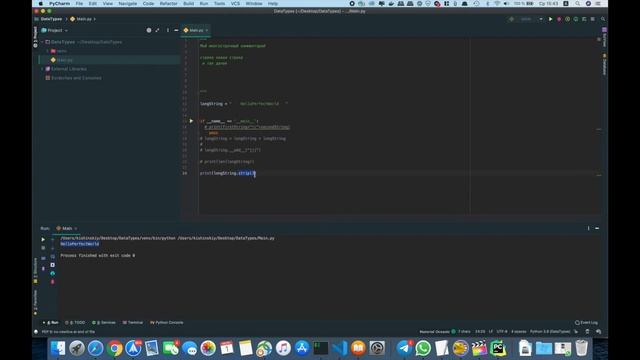Open Safari from the Dock
640x360 pixels.
click(96, 348)
